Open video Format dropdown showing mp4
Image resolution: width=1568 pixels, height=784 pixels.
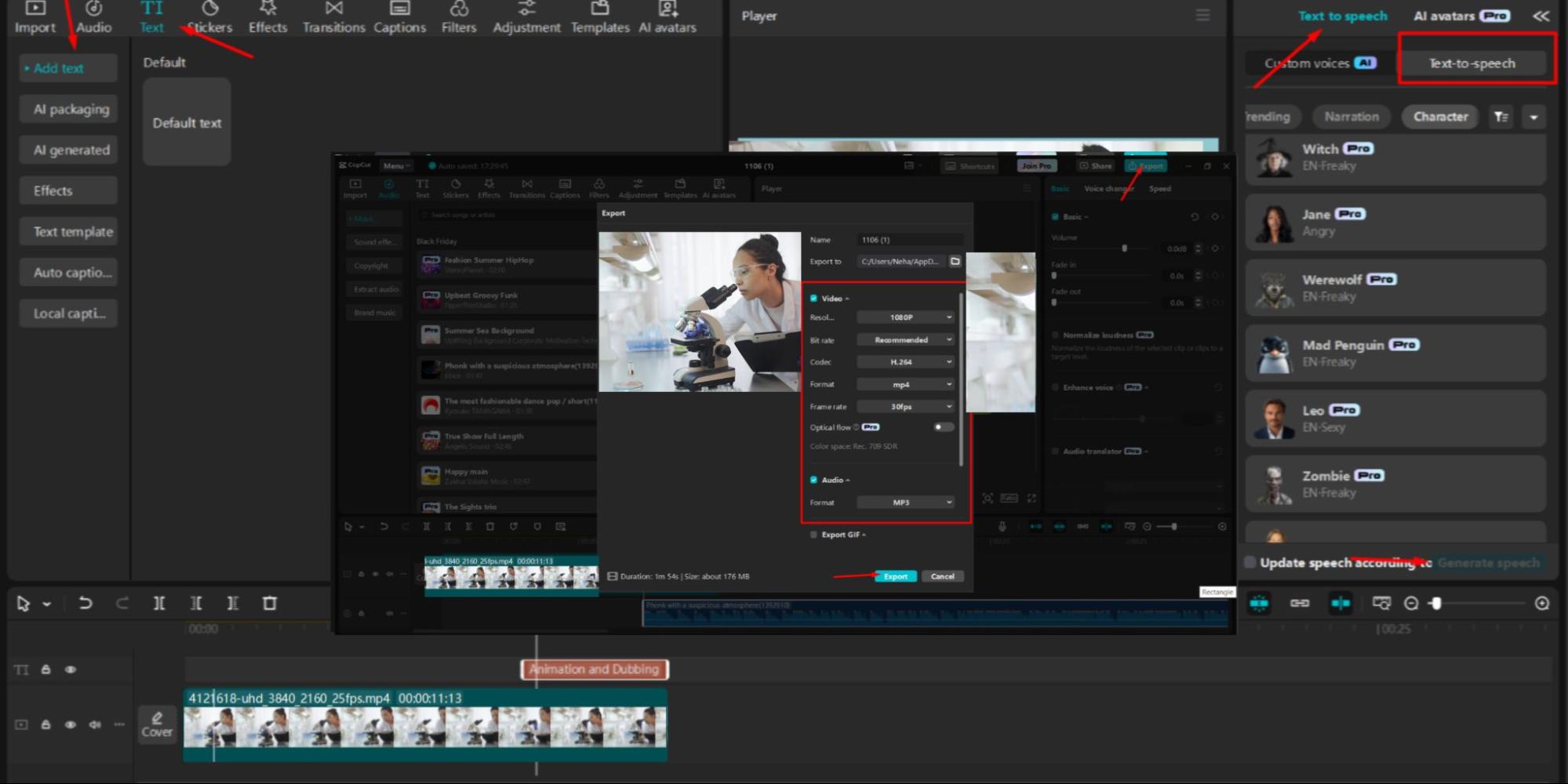pos(905,384)
